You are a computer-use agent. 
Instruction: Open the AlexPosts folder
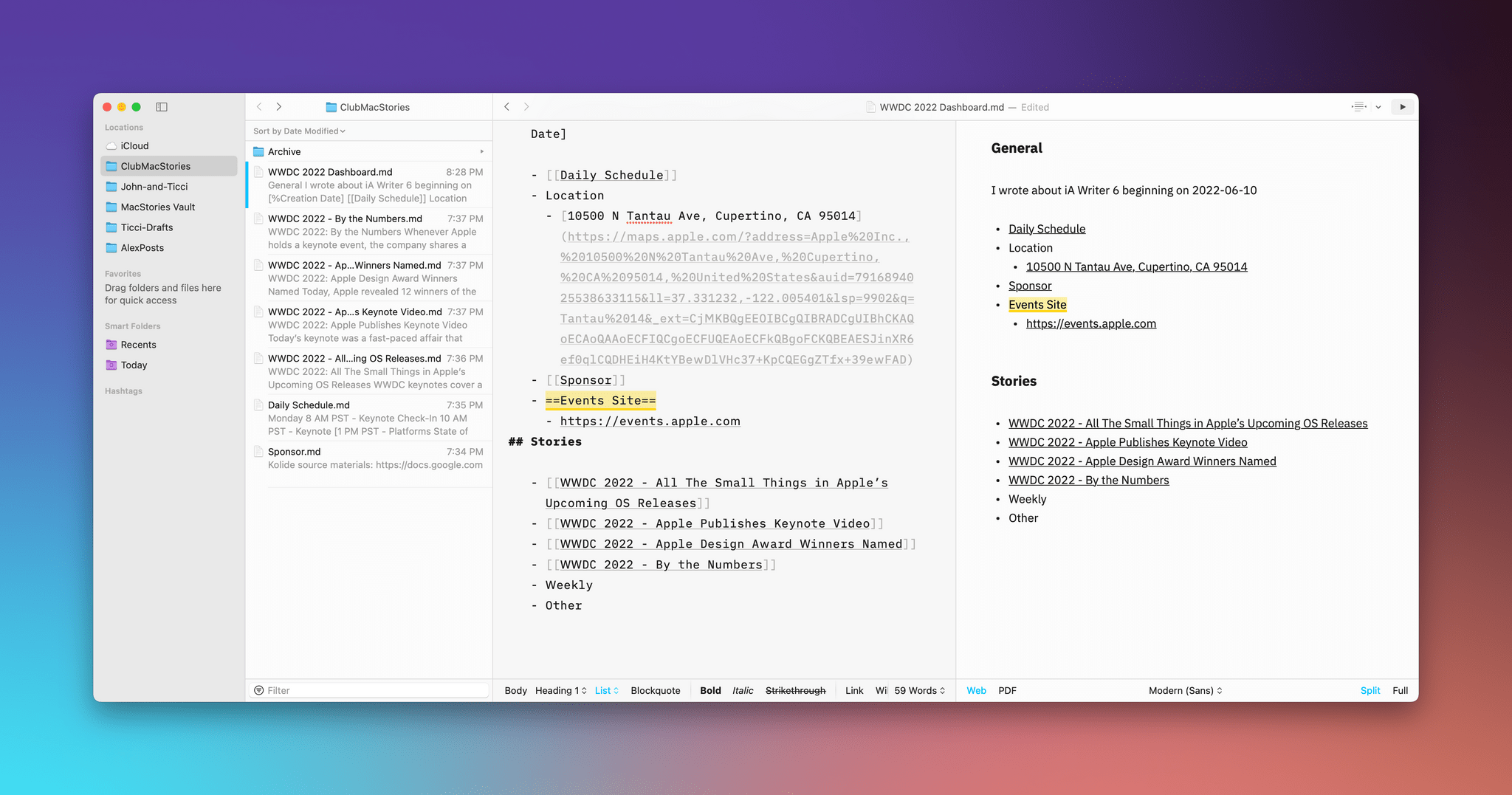tap(169, 248)
